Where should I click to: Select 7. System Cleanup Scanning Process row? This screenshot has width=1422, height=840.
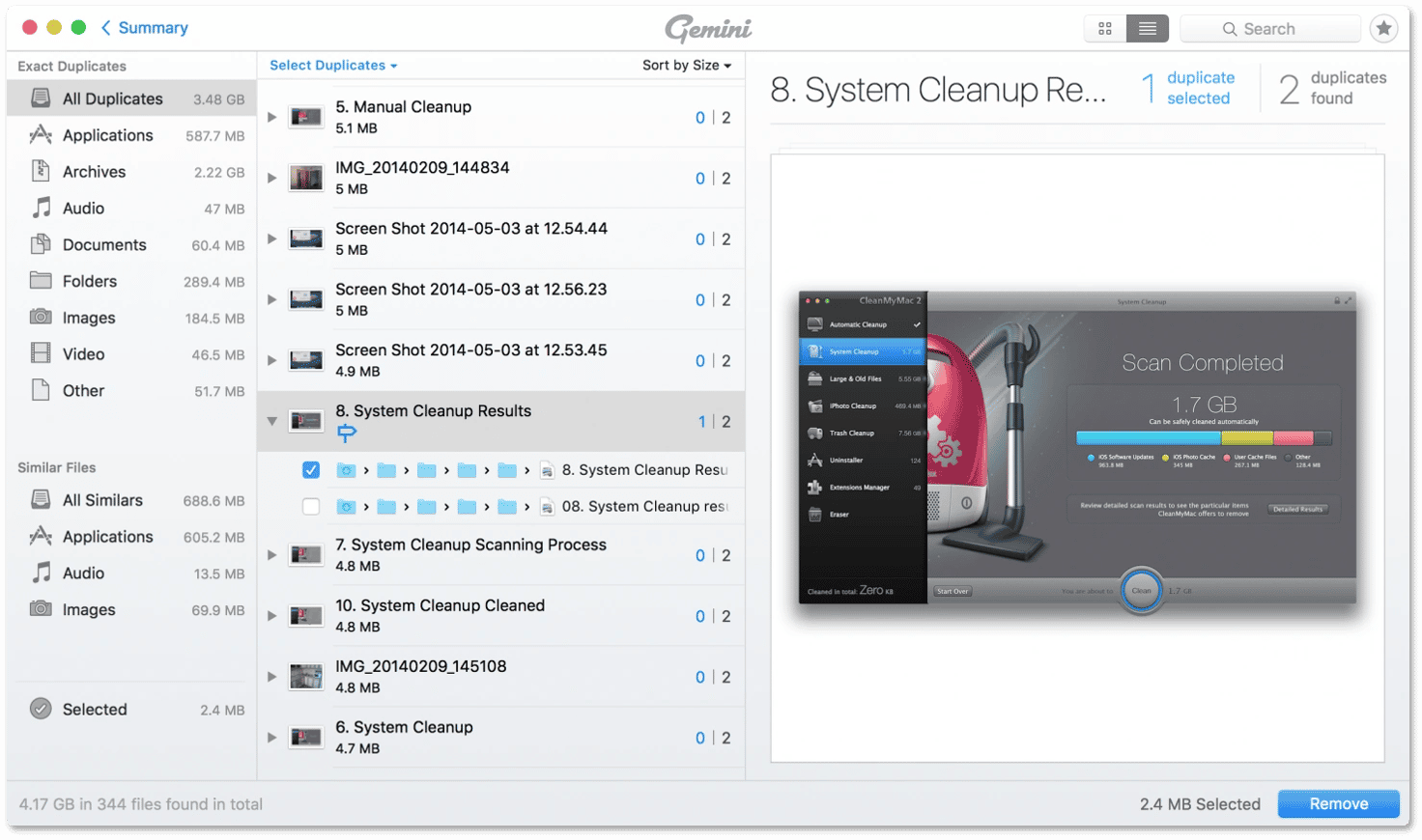[500, 555]
